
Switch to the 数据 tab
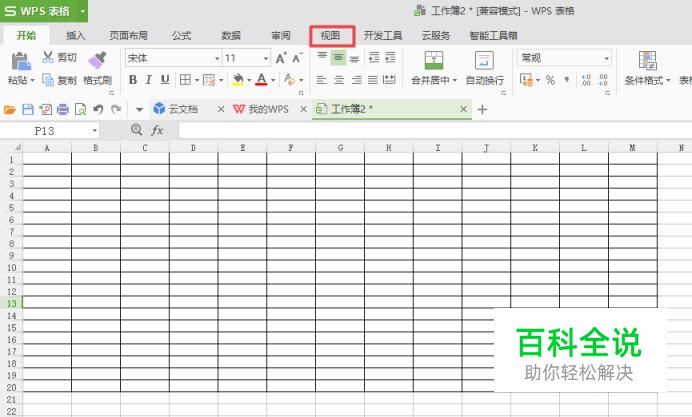231,36
